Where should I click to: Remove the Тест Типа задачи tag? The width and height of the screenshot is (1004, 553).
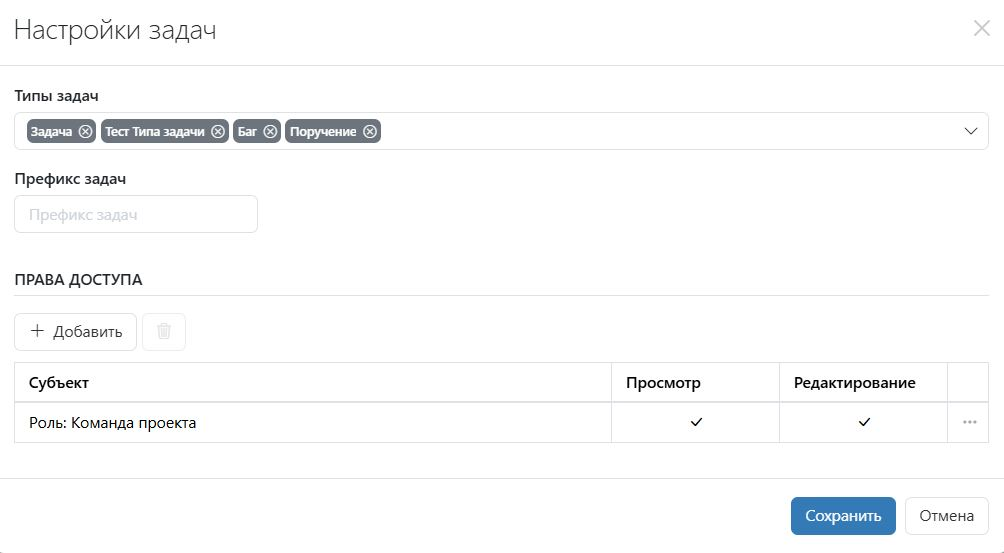click(218, 132)
